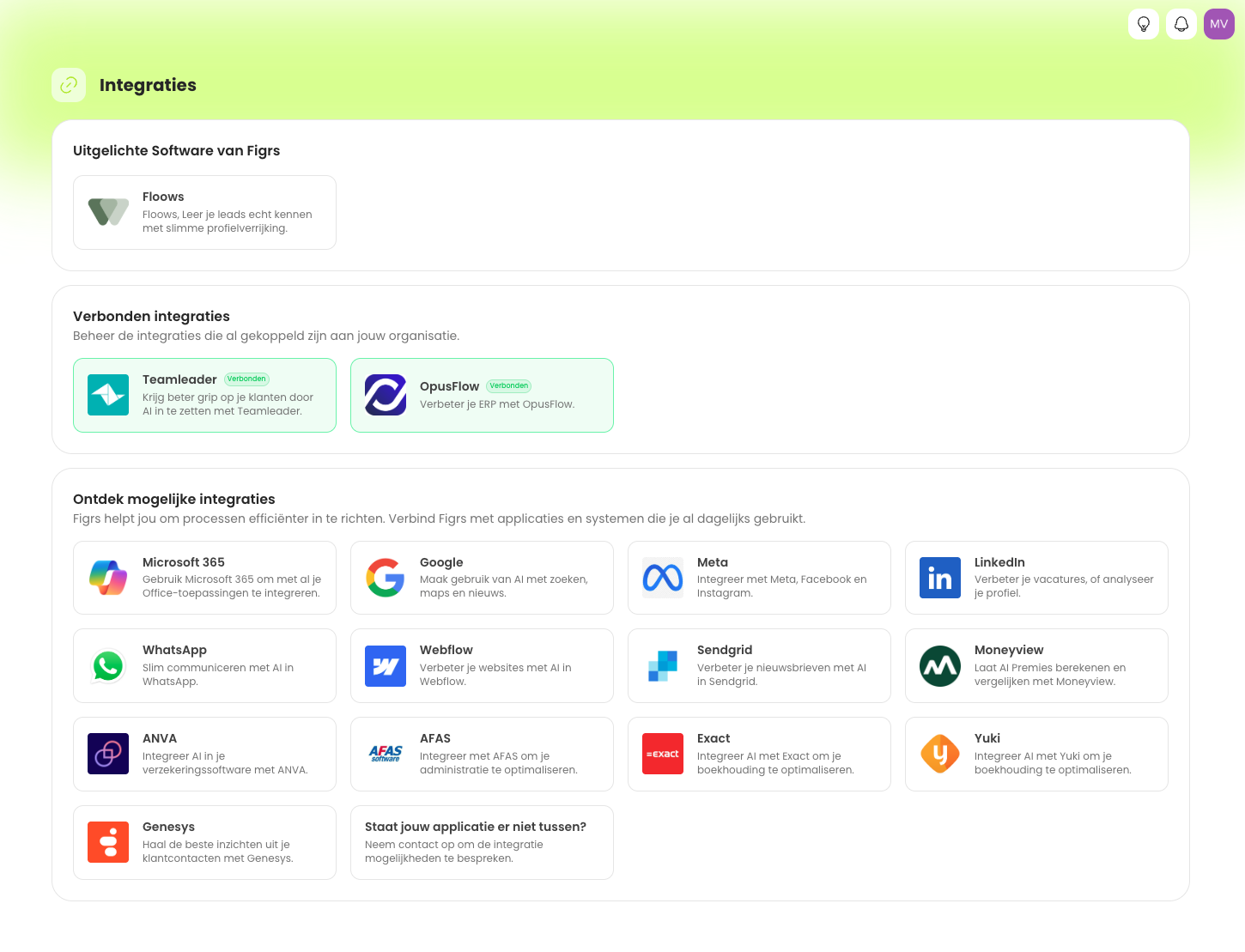Click the Verbonden badge on Teamleader
This screenshot has width=1245, height=952.
click(x=246, y=379)
